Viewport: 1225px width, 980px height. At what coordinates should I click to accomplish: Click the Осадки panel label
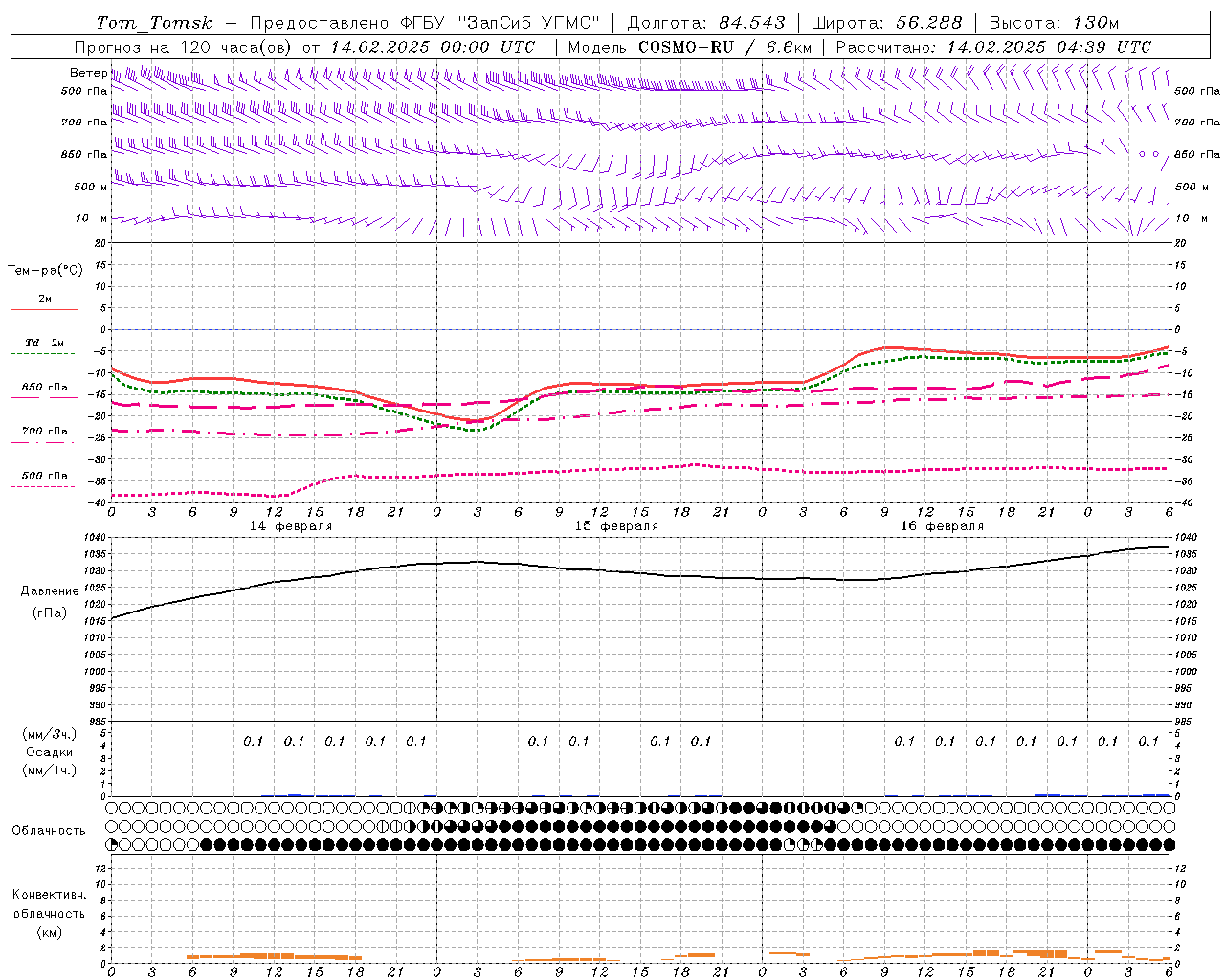coord(50,752)
